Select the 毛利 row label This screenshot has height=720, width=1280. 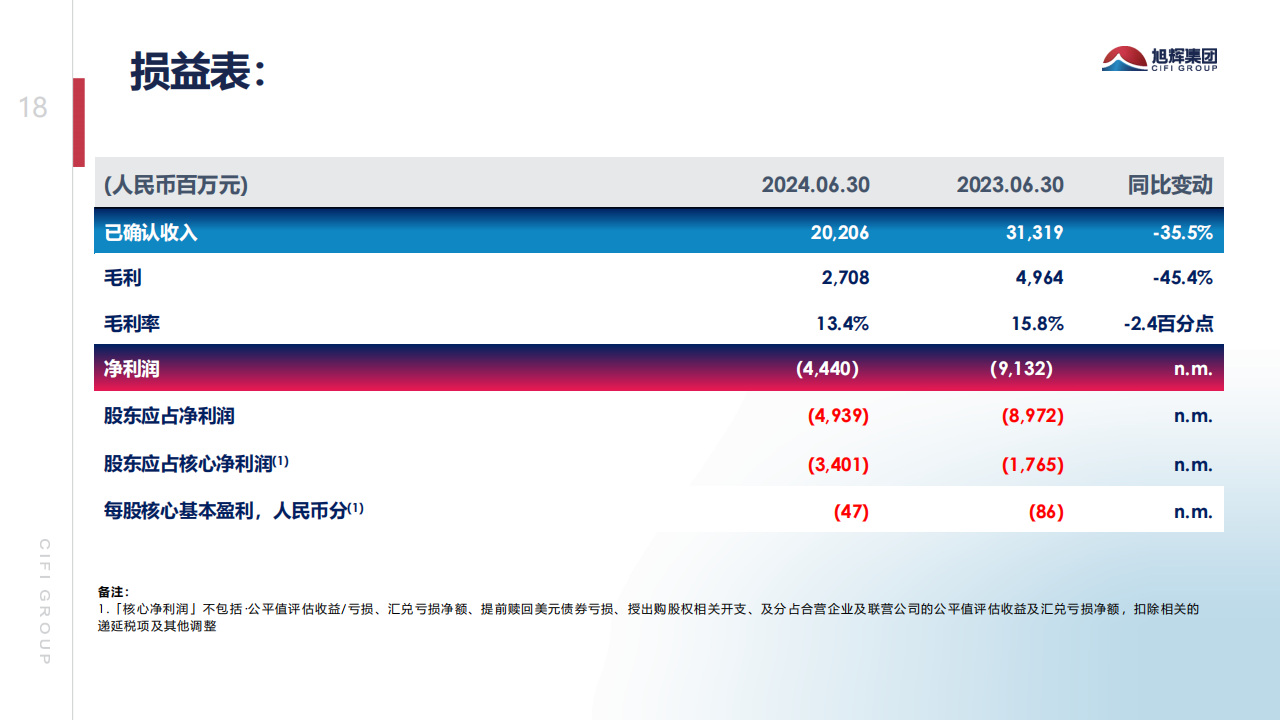click(122, 278)
